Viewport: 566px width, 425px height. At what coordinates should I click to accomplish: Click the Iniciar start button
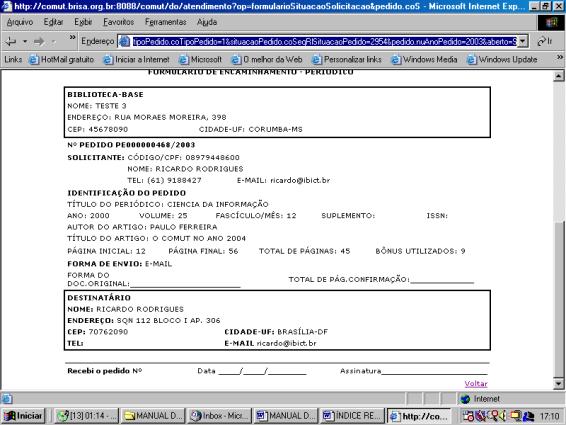coord(23,416)
